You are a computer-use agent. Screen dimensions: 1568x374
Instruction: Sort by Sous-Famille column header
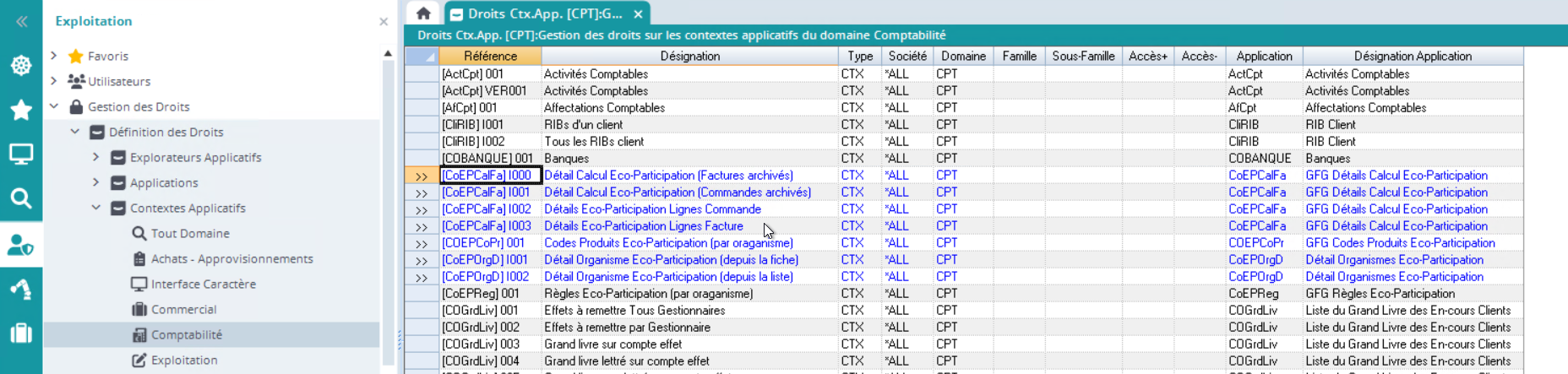[1084, 56]
